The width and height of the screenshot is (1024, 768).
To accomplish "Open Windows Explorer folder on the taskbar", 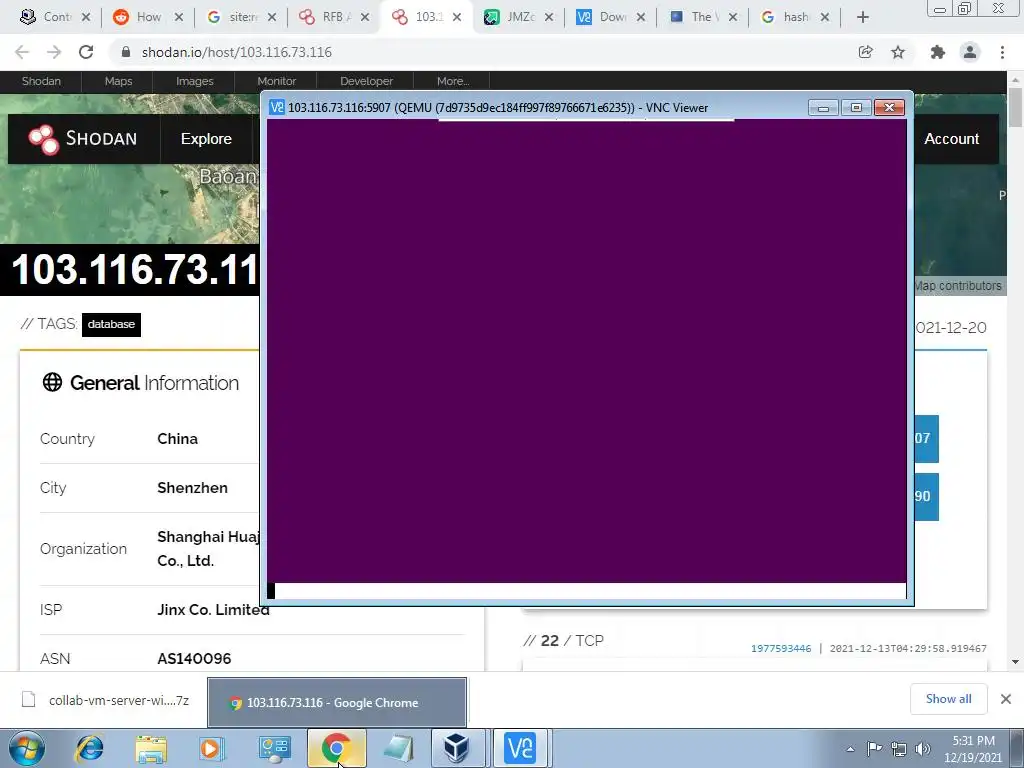I will coord(151,748).
